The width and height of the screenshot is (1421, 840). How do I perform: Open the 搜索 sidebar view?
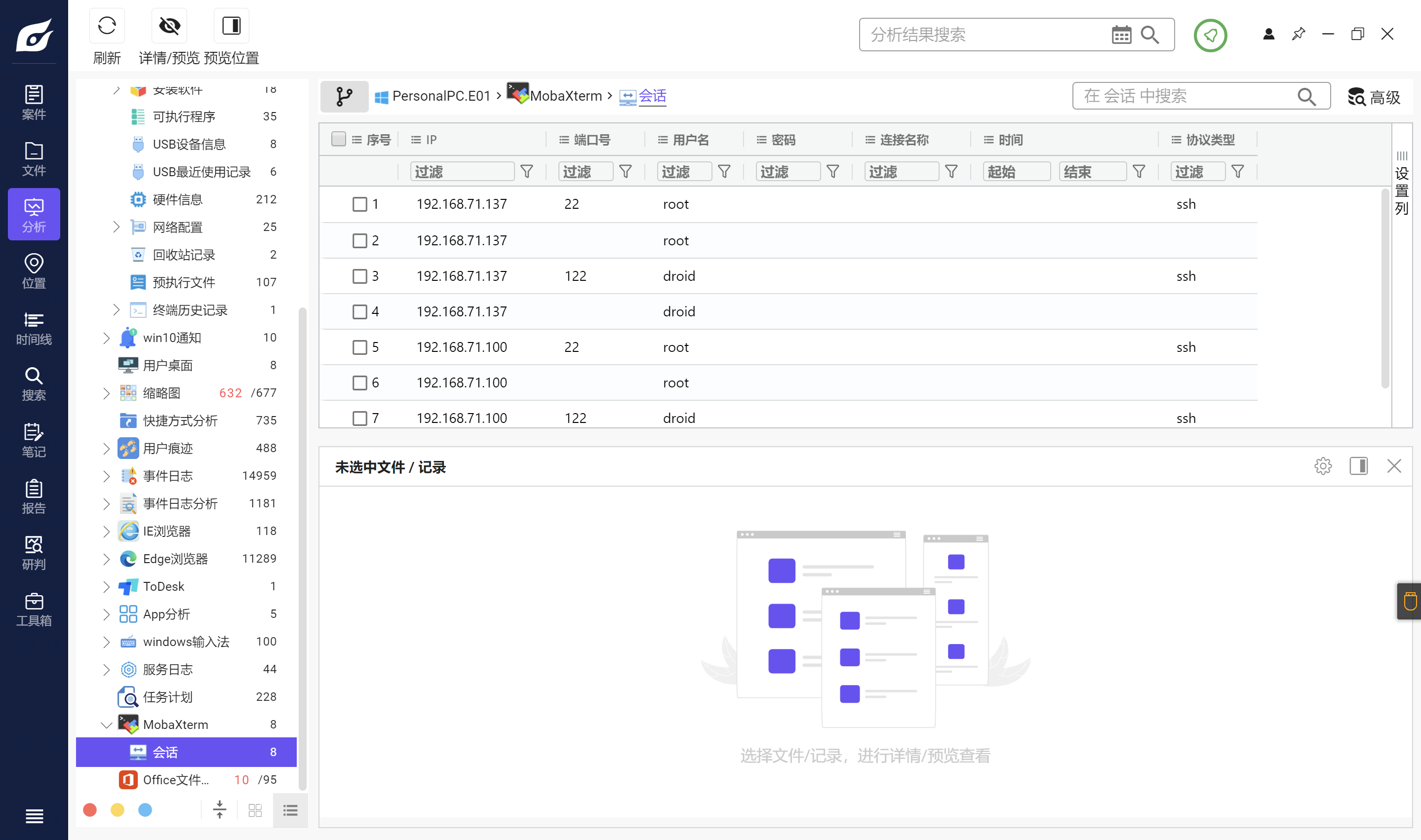tap(34, 384)
